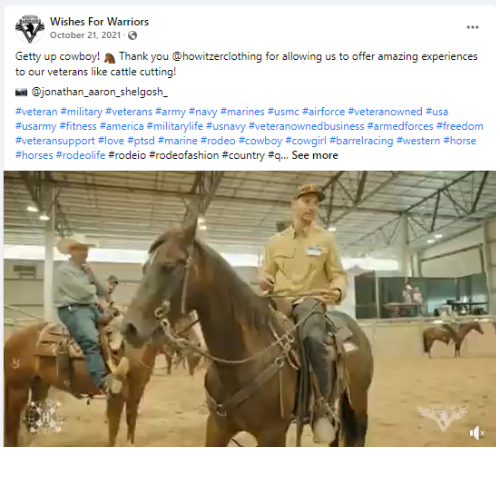The width and height of the screenshot is (500, 500).
Task: Click the horse emoji in the post text
Action: [x=109, y=58]
